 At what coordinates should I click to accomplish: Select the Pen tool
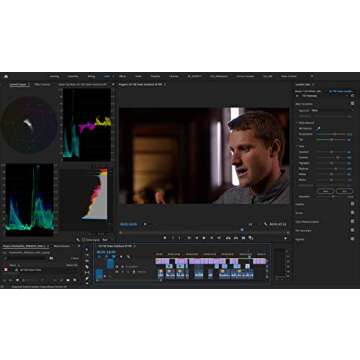click(87, 278)
